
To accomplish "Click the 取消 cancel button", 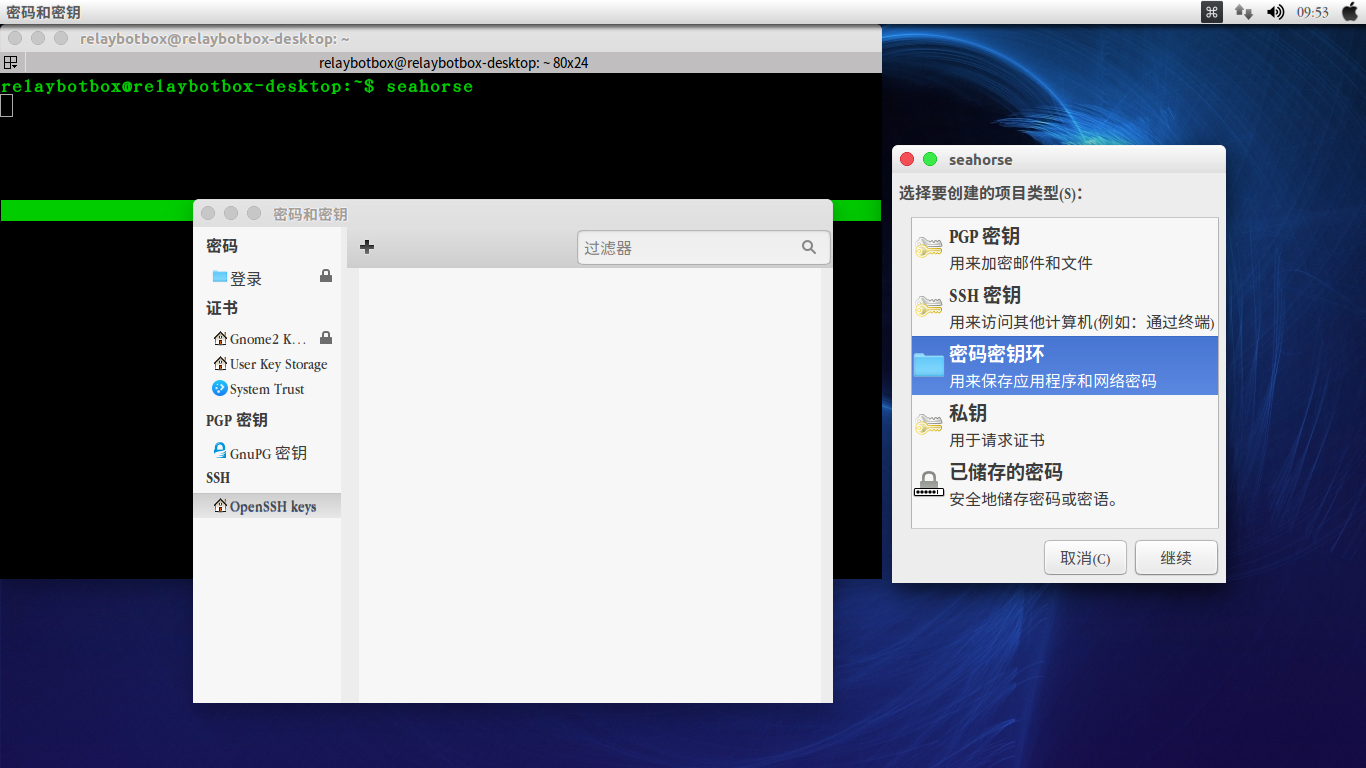I will [x=1085, y=558].
